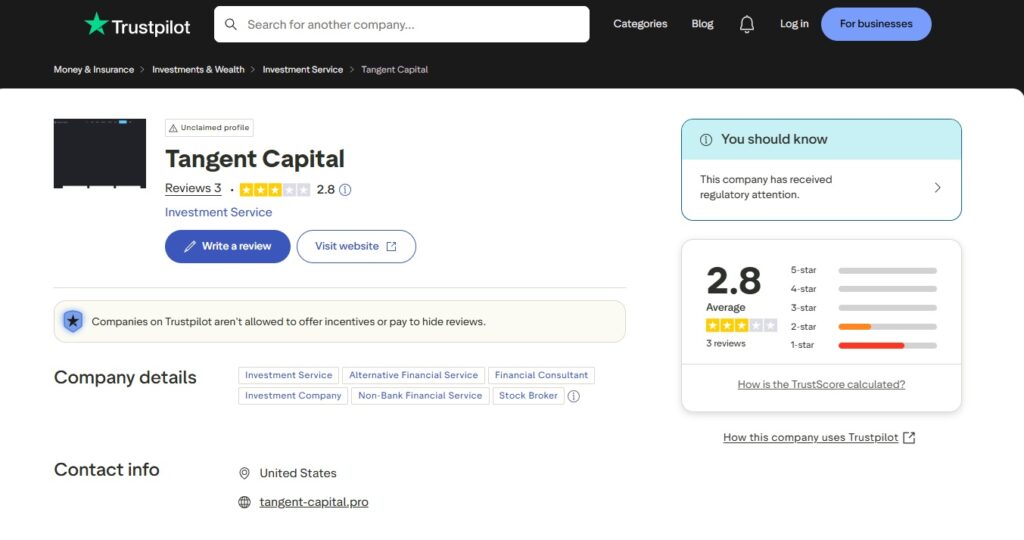Open How is the TrustScore calculated link
This screenshot has width=1024, height=540.
(821, 384)
